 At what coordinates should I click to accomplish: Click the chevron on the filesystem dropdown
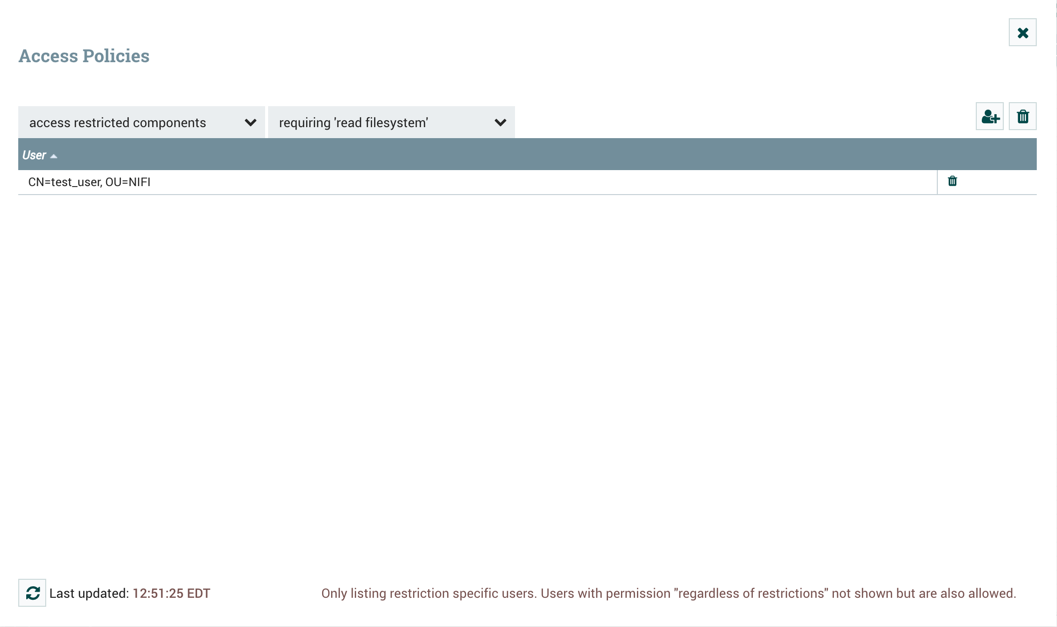pyautogui.click(x=500, y=121)
